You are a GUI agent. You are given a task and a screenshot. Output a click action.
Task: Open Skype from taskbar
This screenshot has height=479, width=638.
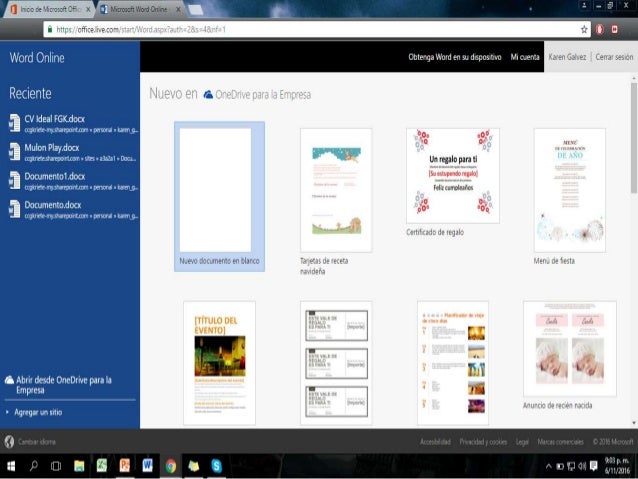coord(217,466)
